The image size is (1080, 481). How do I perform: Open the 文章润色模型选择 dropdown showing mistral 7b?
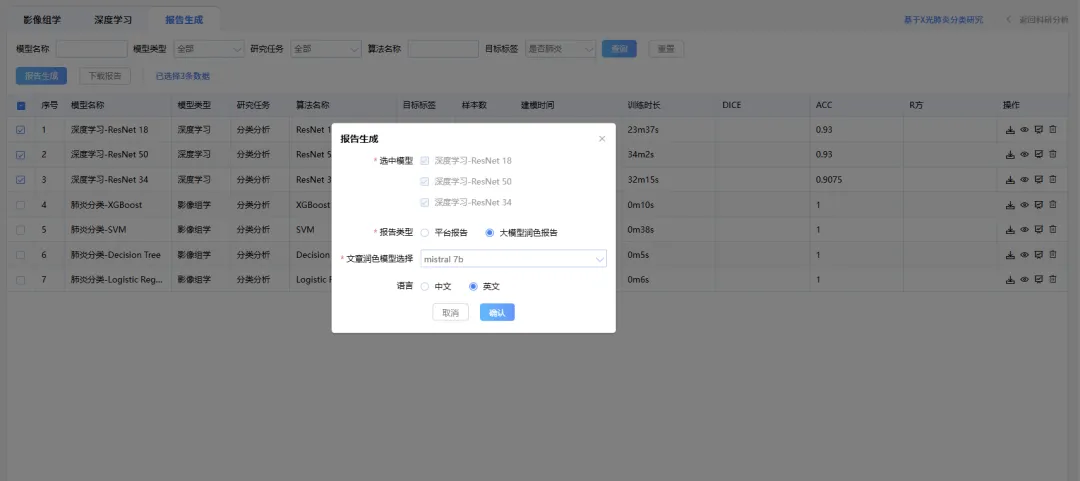click(513, 259)
